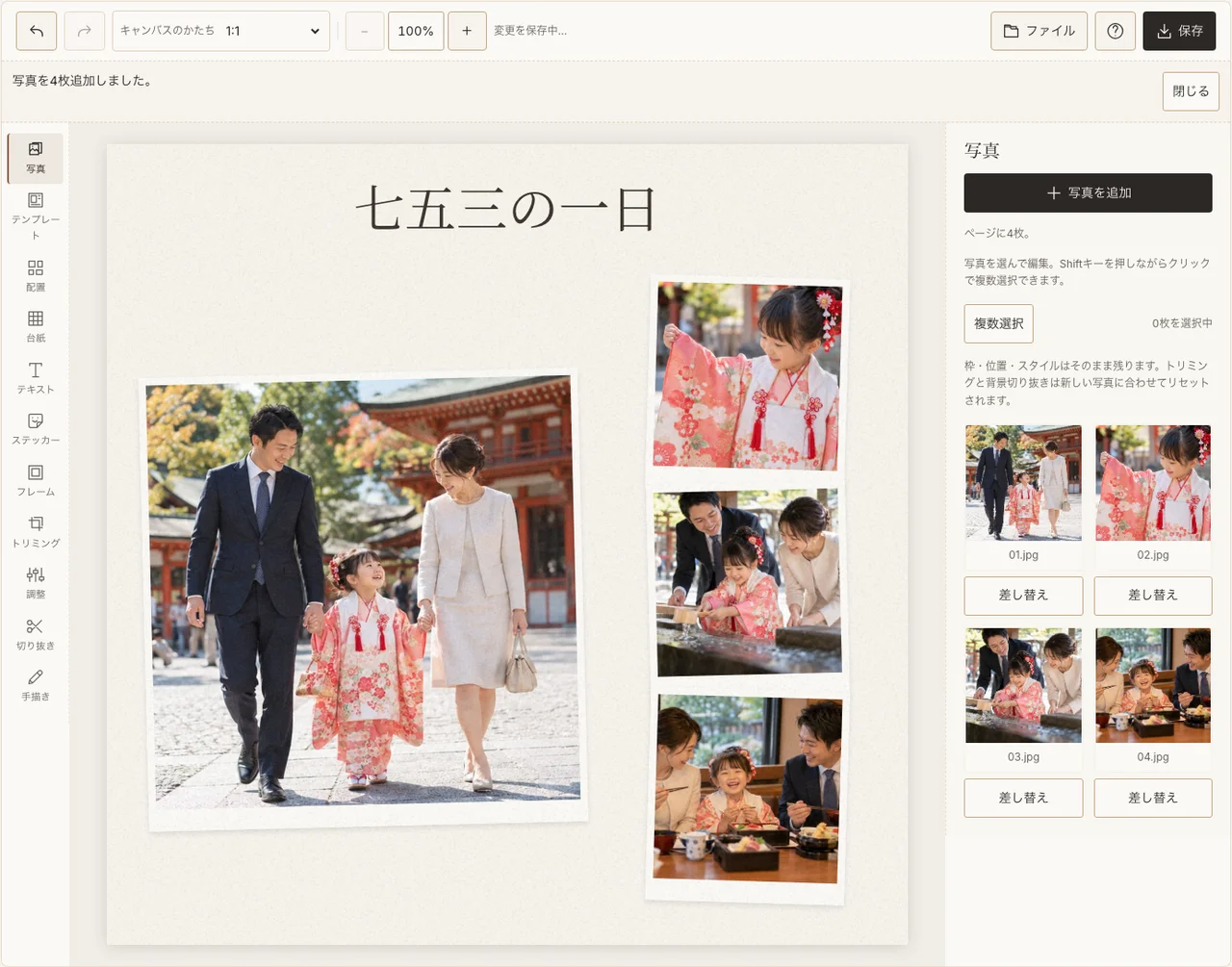Select the 手描き freehand drawing tool
The height and width of the screenshot is (967, 1232).
36,684
